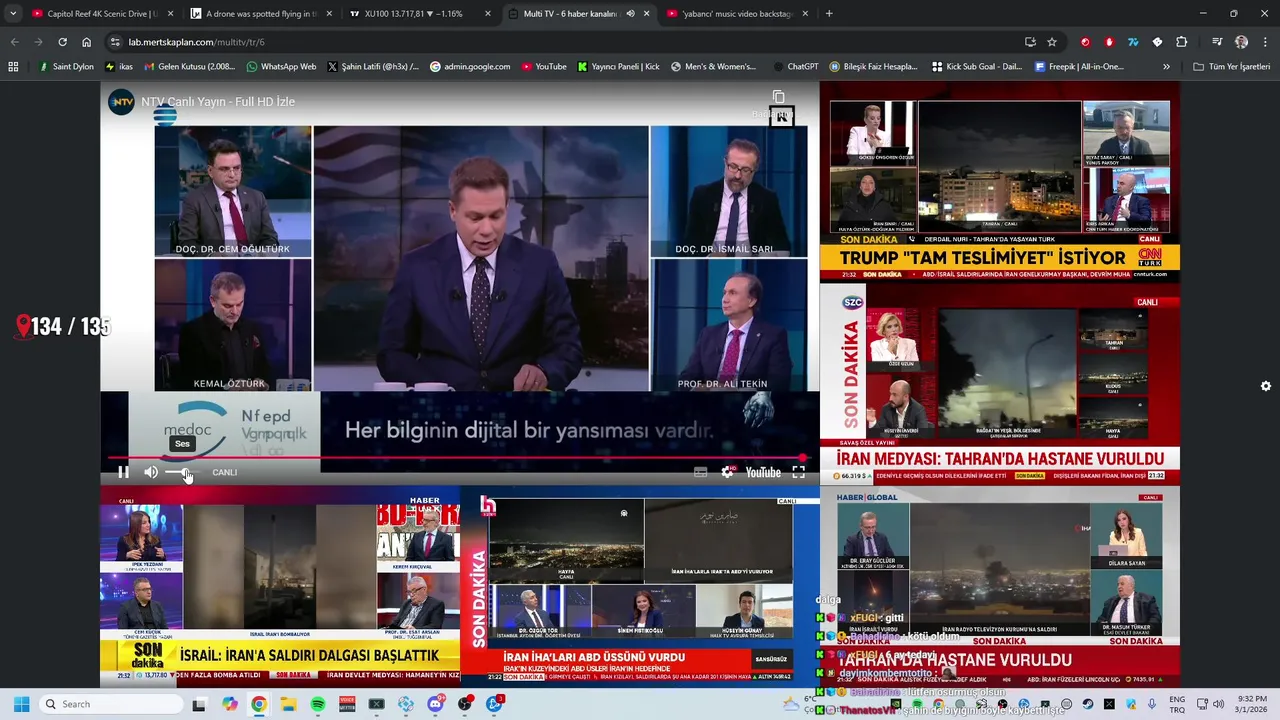Image resolution: width=1280 pixels, height=720 pixels.
Task: Open NTV player settings gear
Action: pos(727,472)
